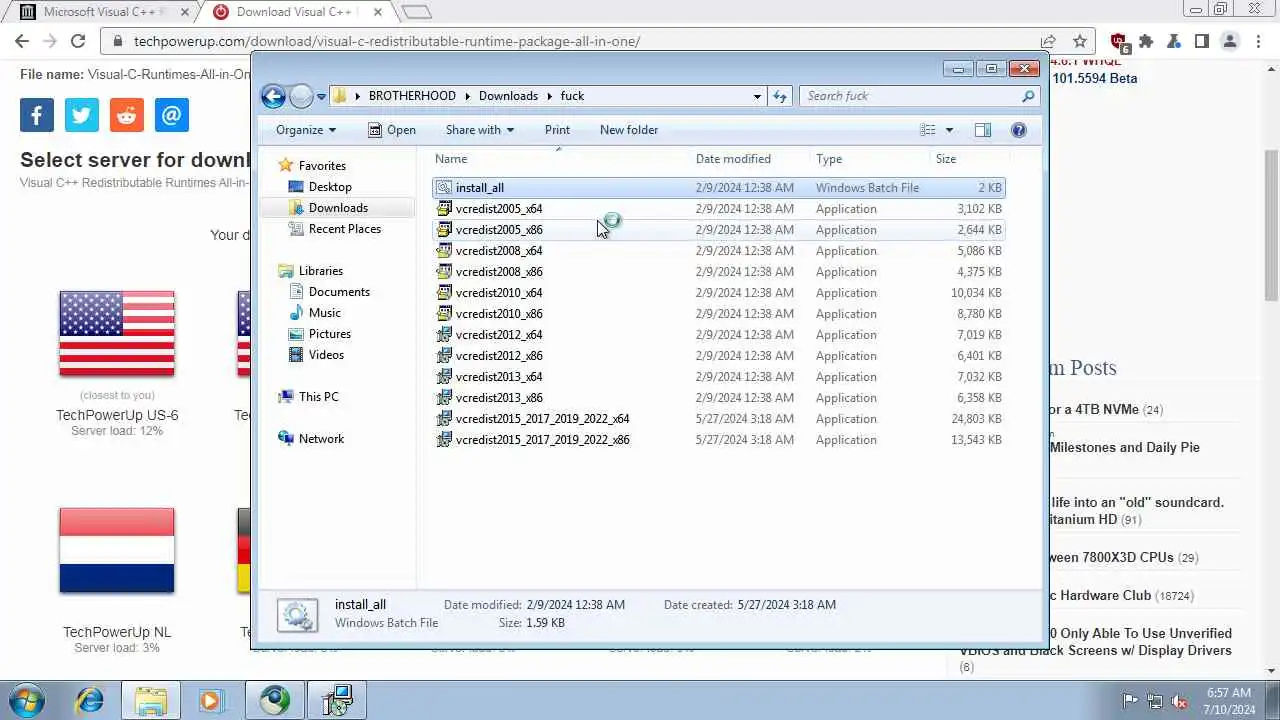The height and width of the screenshot is (720, 1280).
Task: Open the address bar history dropdown
Action: [757, 96]
